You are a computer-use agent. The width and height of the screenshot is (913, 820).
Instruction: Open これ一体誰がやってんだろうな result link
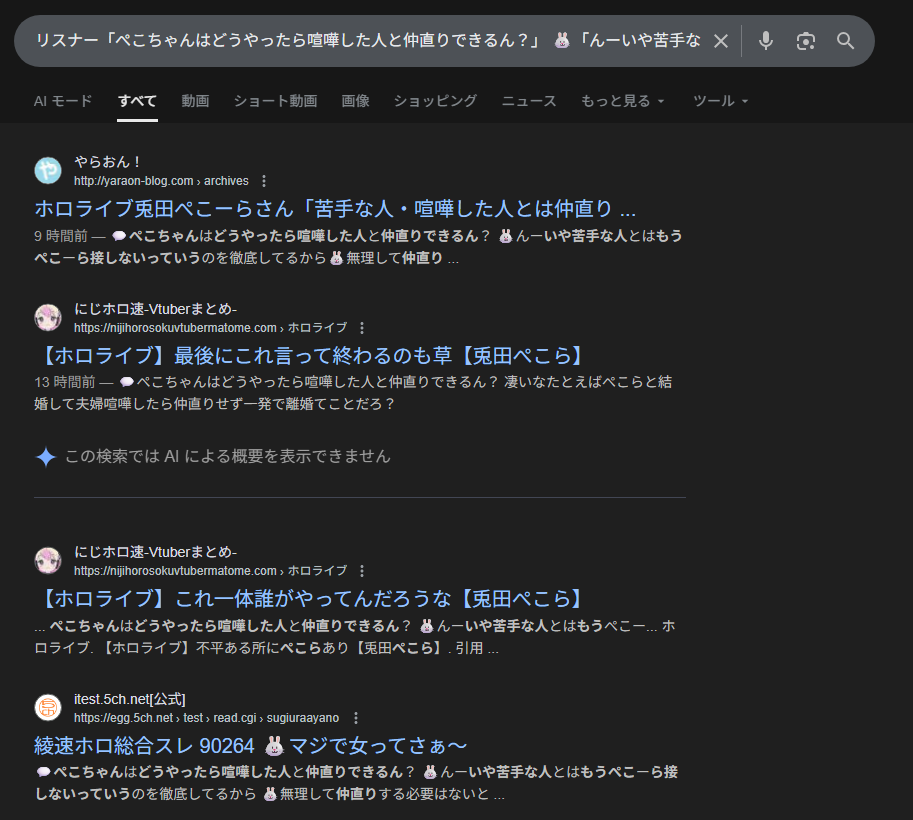tap(308, 599)
